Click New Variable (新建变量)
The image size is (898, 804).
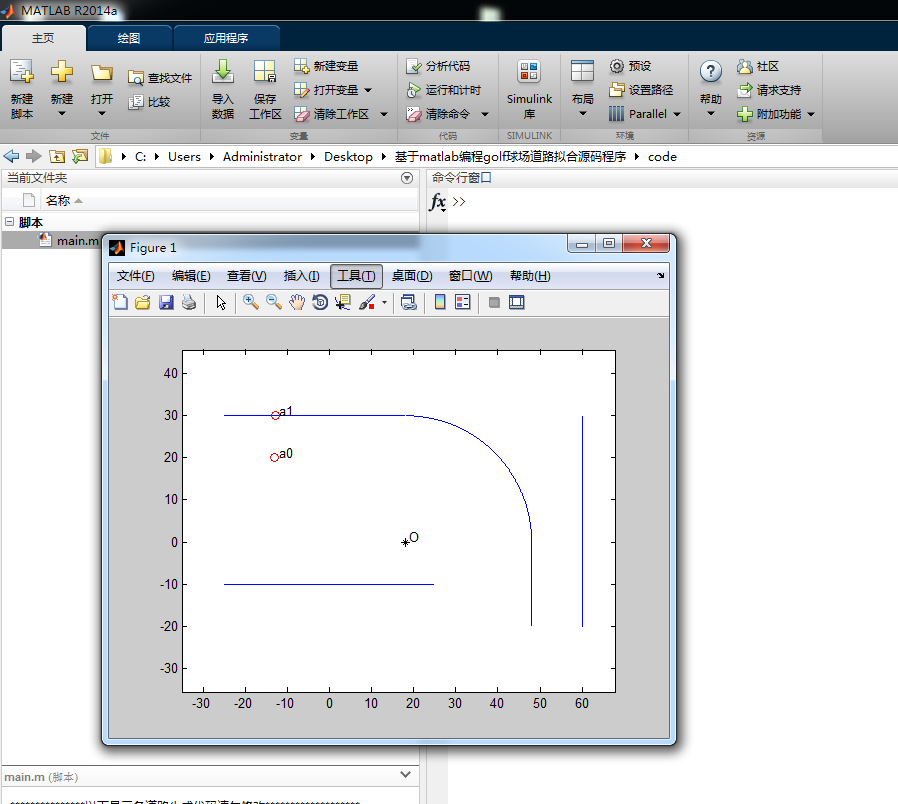pyautogui.click(x=326, y=66)
